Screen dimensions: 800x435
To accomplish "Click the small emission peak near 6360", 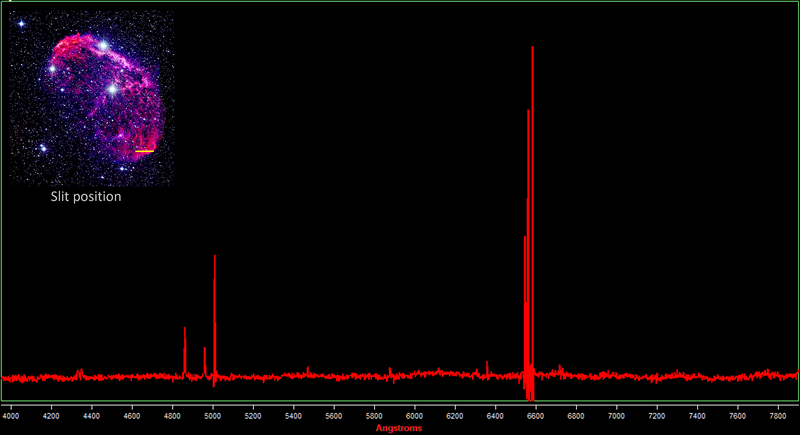I will 487,365.
